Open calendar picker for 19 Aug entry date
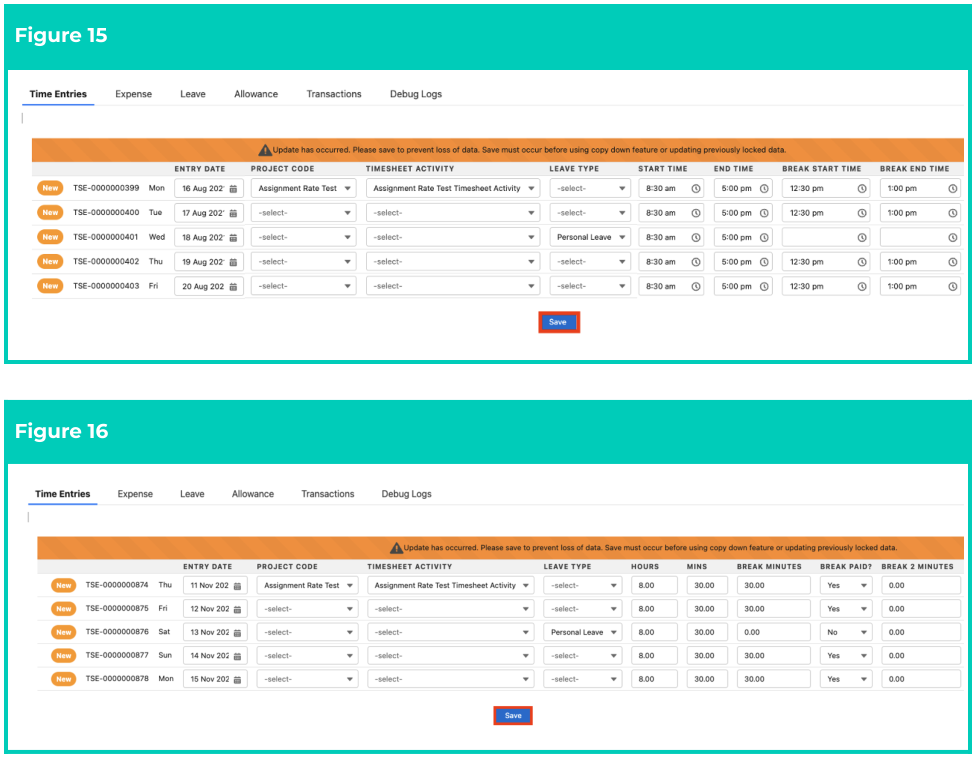Image resolution: width=976 pixels, height=758 pixels. [233, 262]
